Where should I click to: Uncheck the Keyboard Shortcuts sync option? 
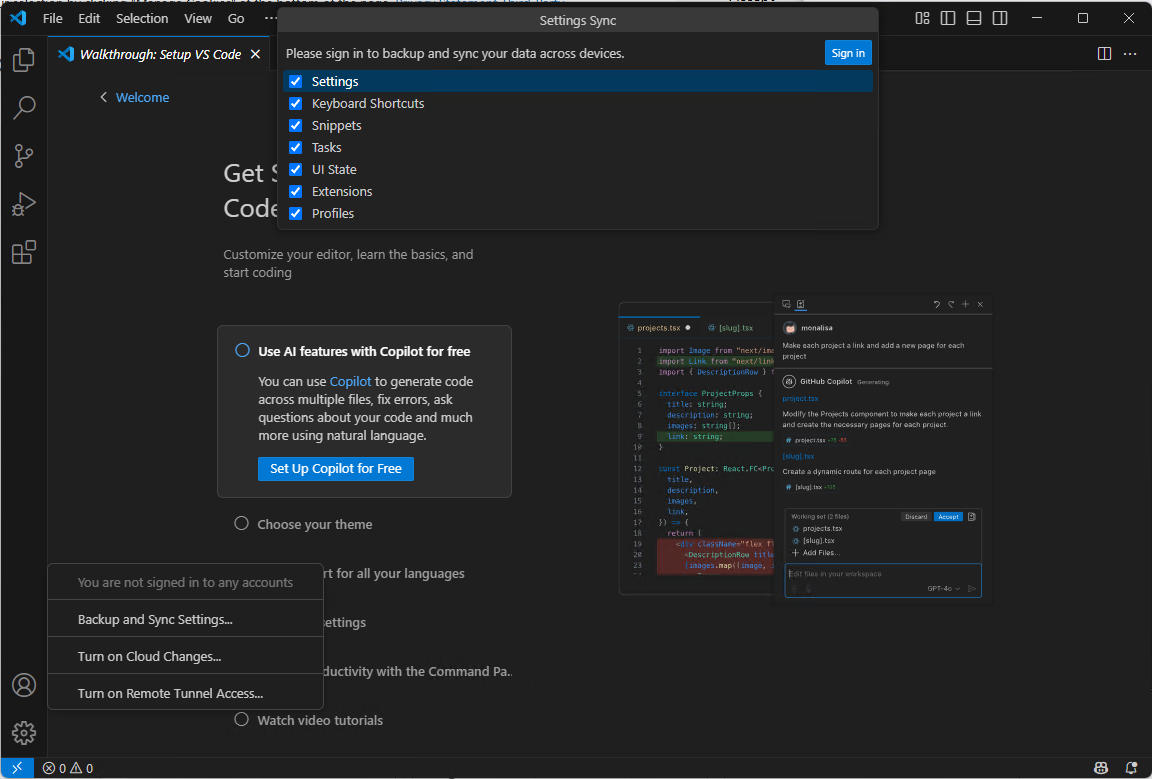pyautogui.click(x=296, y=103)
